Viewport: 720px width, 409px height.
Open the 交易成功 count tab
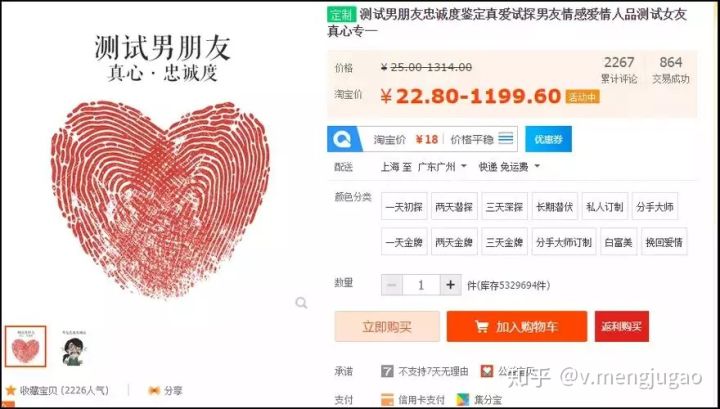(x=671, y=69)
